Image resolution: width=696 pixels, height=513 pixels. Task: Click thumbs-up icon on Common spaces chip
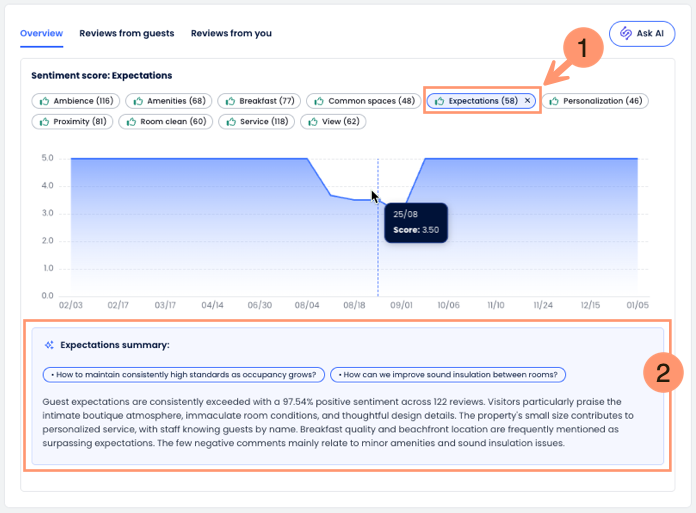(x=318, y=101)
